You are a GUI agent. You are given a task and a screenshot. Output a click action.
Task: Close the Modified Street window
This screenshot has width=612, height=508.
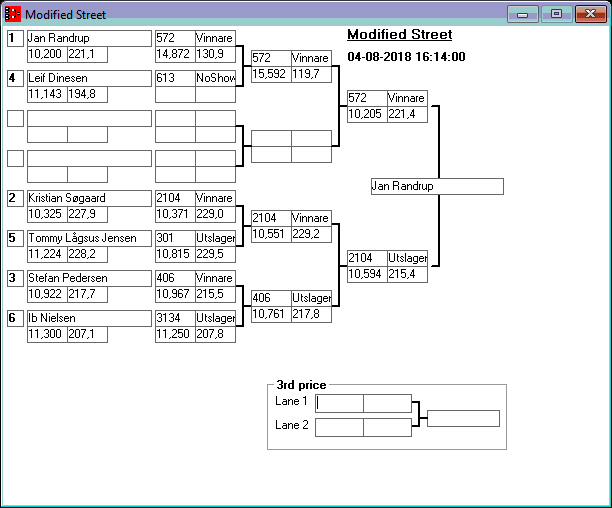pyautogui.click(x=589, y=14)
